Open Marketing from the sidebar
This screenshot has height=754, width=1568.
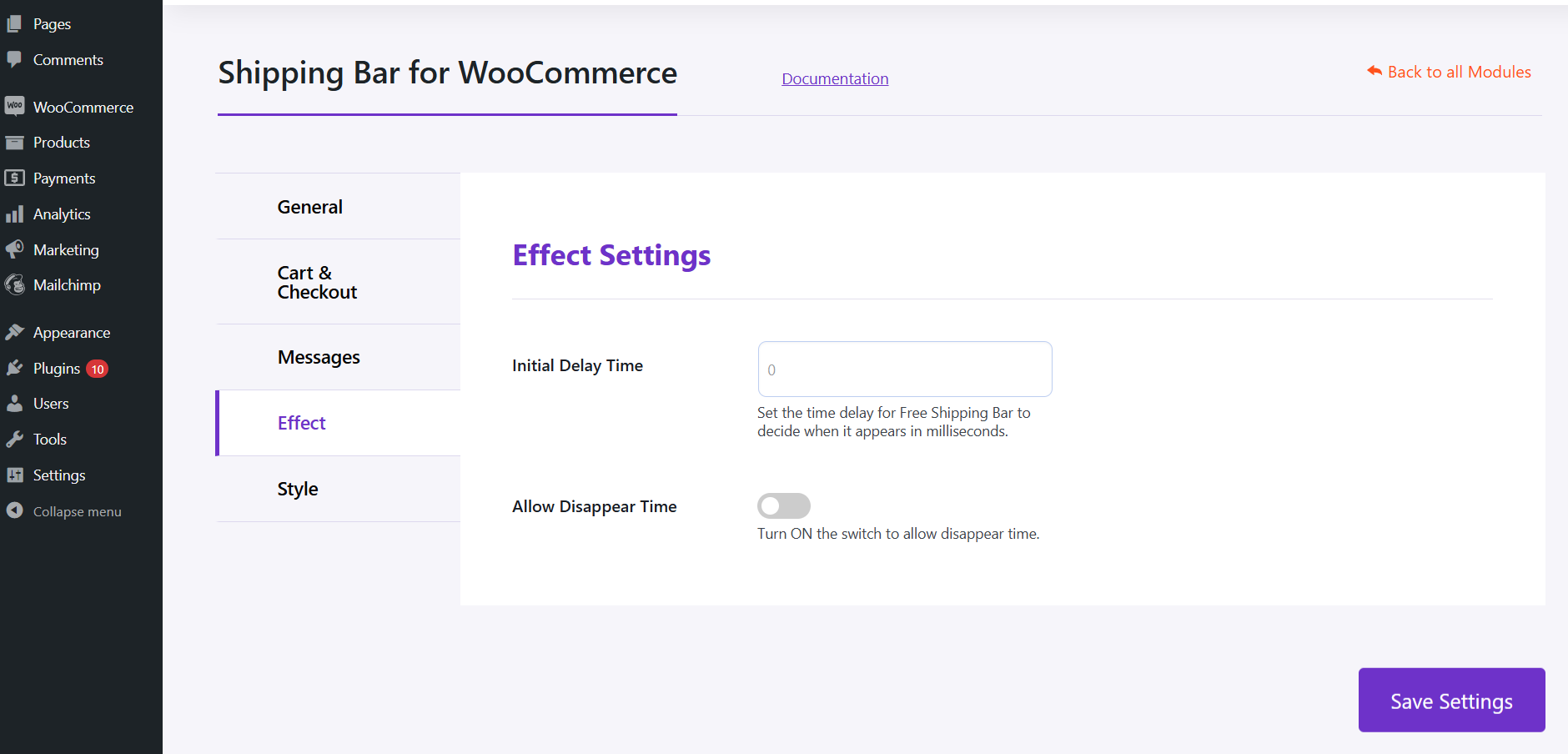(66, 249)
